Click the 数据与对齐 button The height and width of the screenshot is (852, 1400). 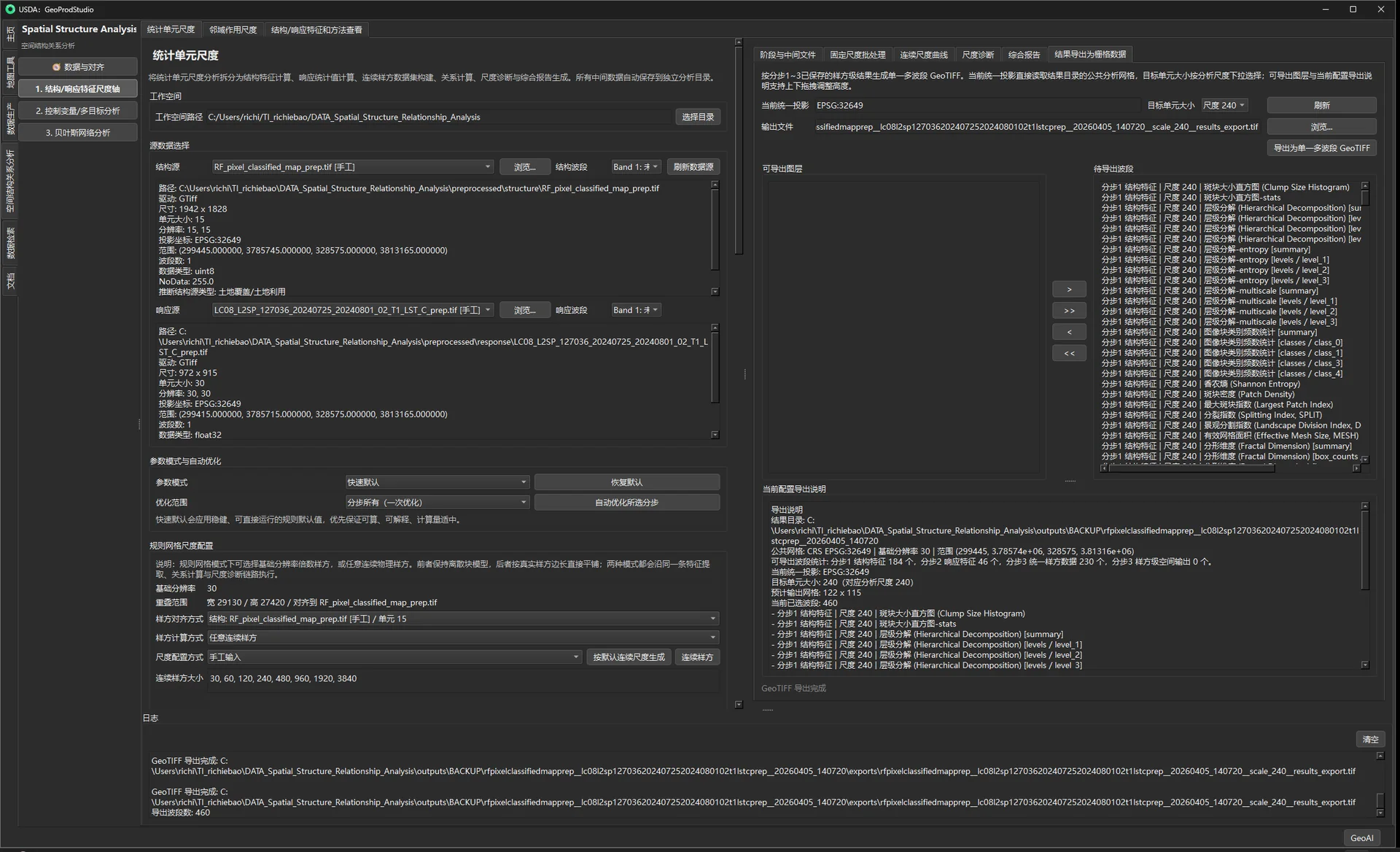[78, 66]
